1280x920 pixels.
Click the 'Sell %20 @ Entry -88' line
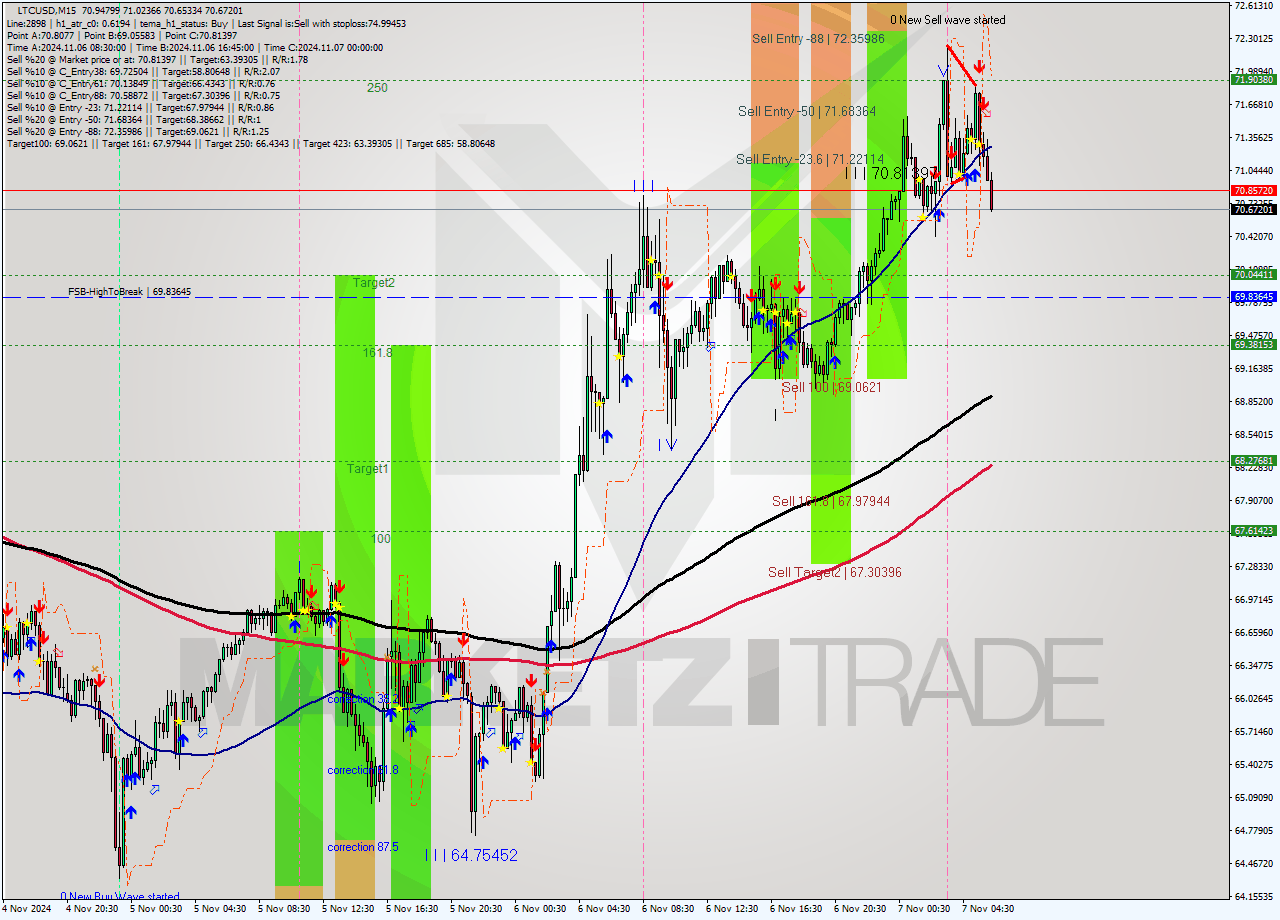point(138,131)
